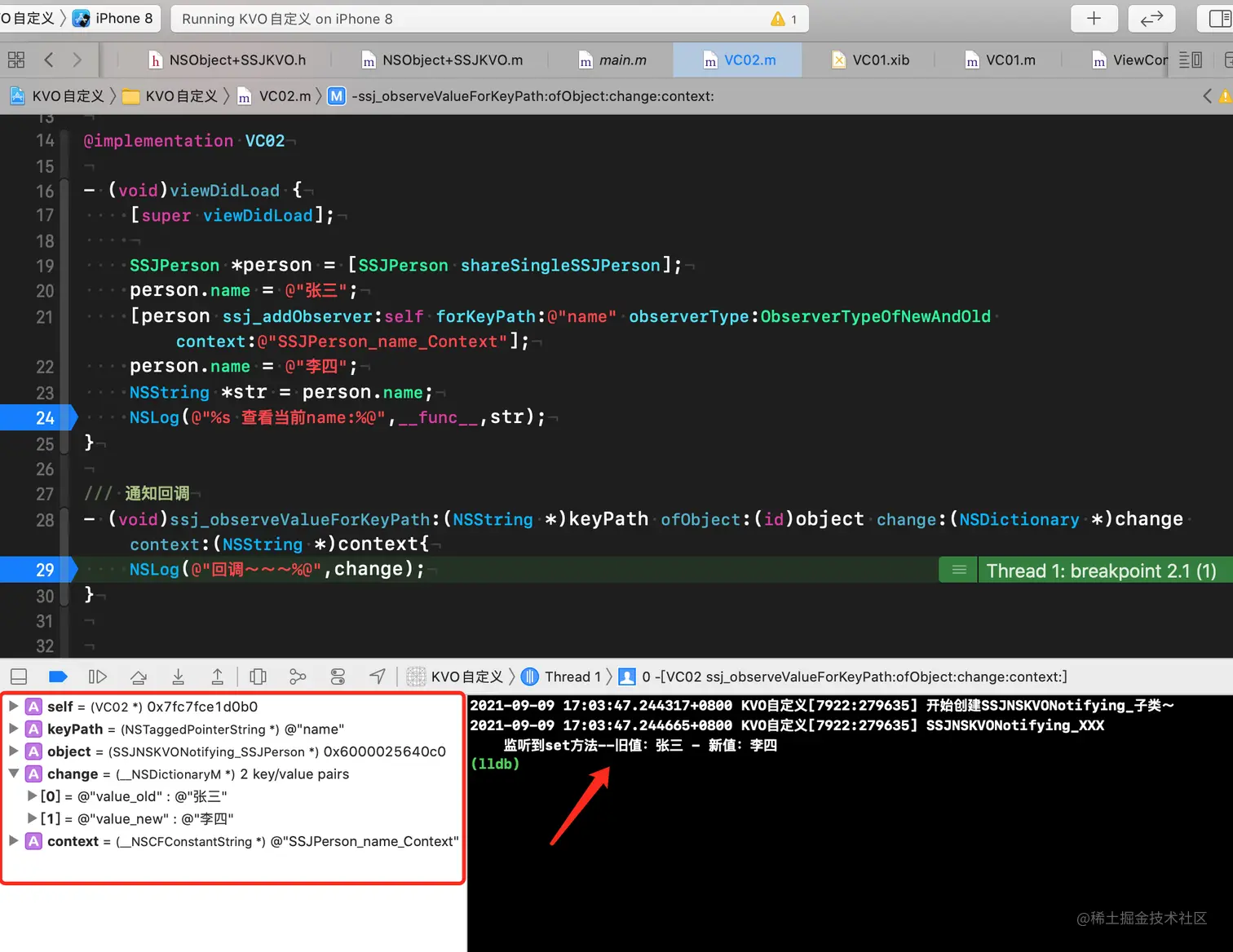Open the Debug View Hierarchy icon
Screen dimensions: 1233x952
pyautogui.click(x=259, y=677)
